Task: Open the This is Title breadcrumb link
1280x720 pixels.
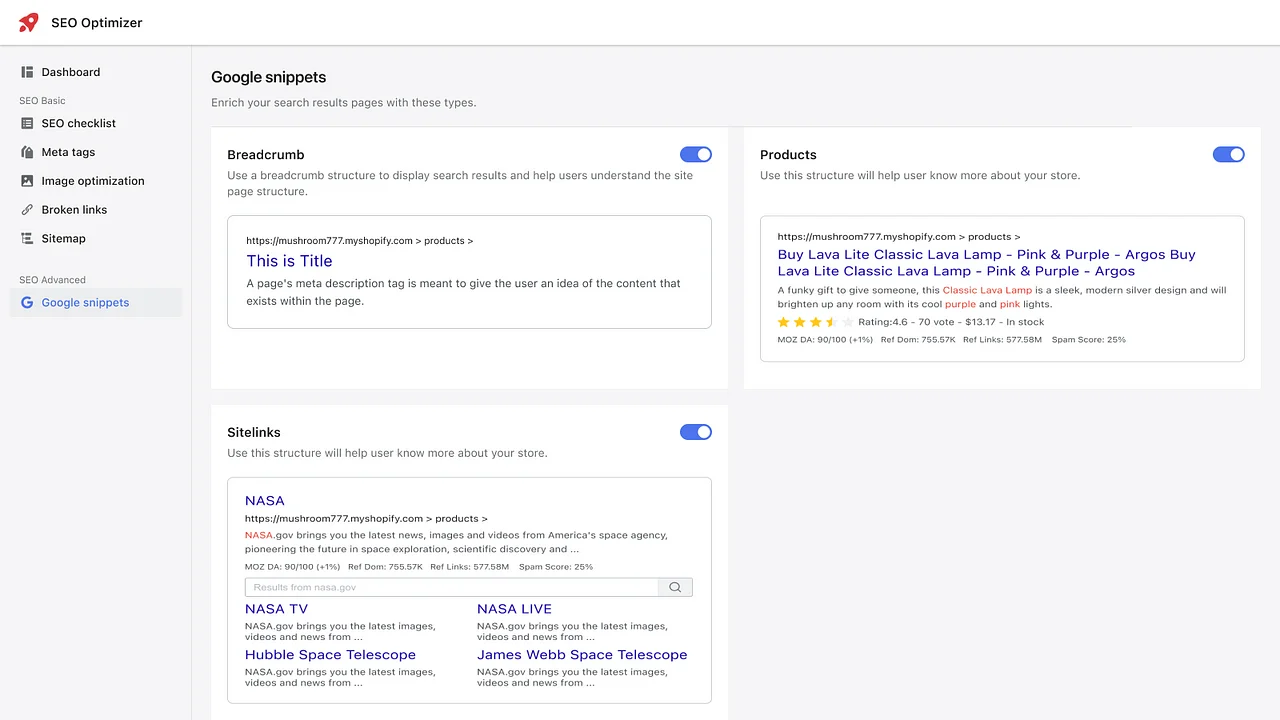Action: click(289, 261)
